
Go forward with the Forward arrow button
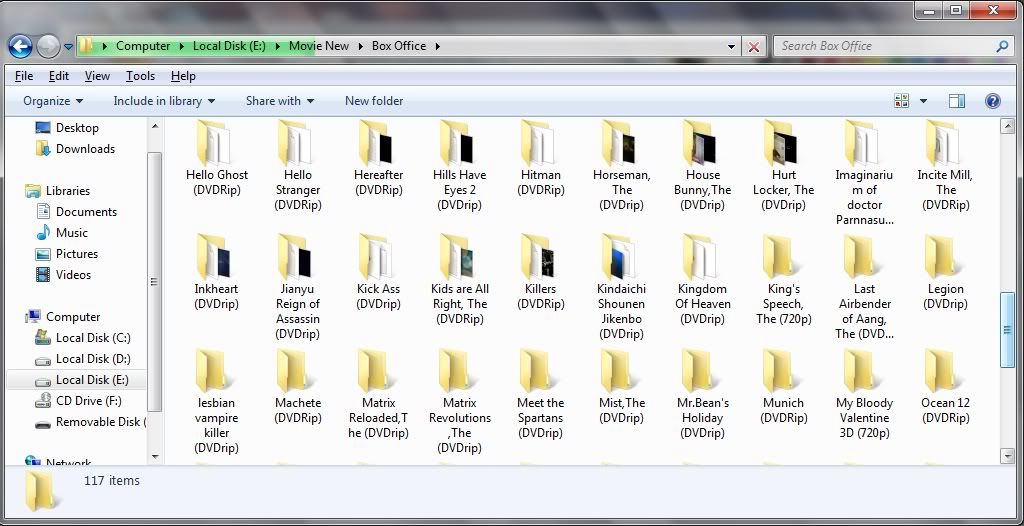pyautogui.click(x=48, y=46)
